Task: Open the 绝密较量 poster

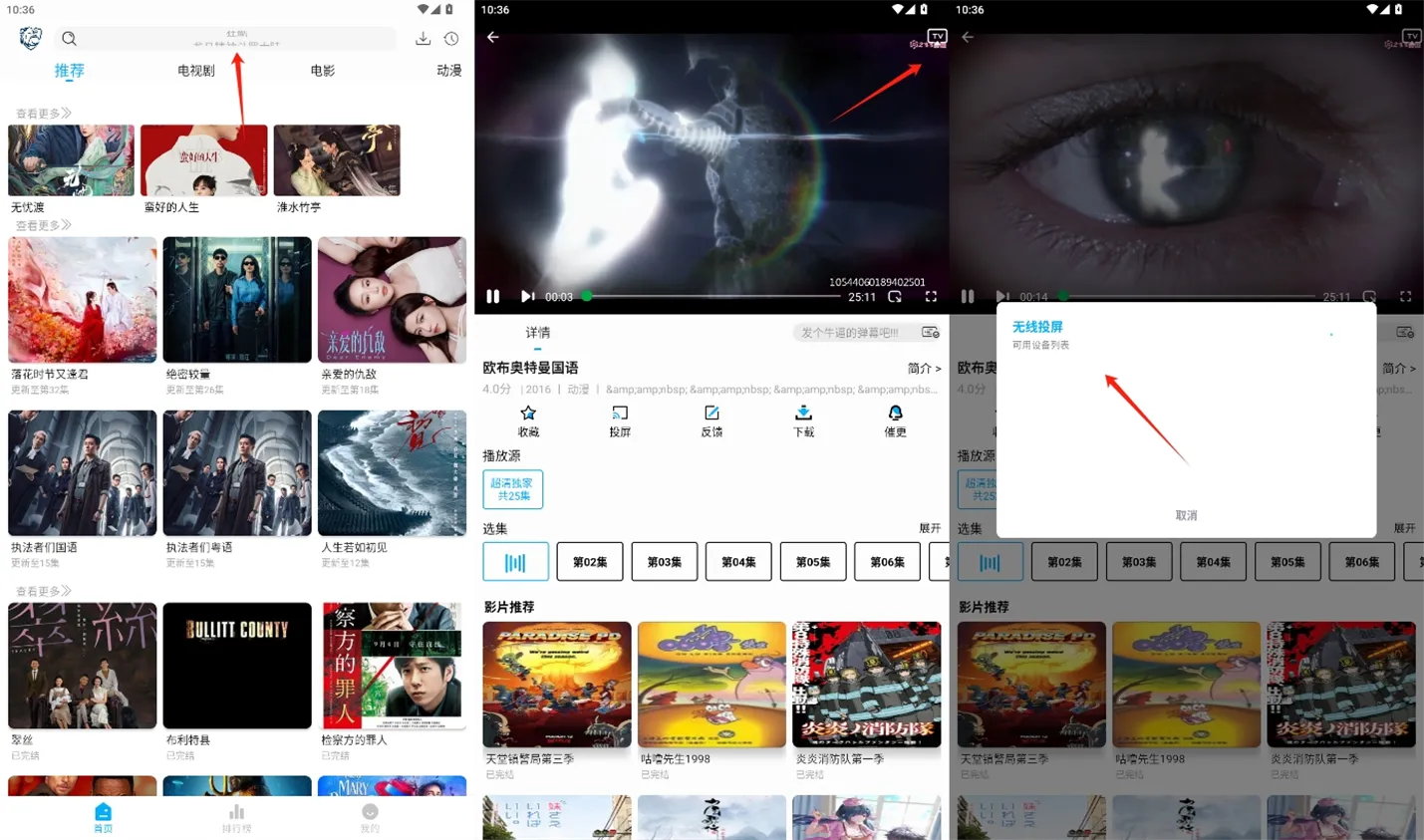Action: pyautogui.click(x=237, y=300)
